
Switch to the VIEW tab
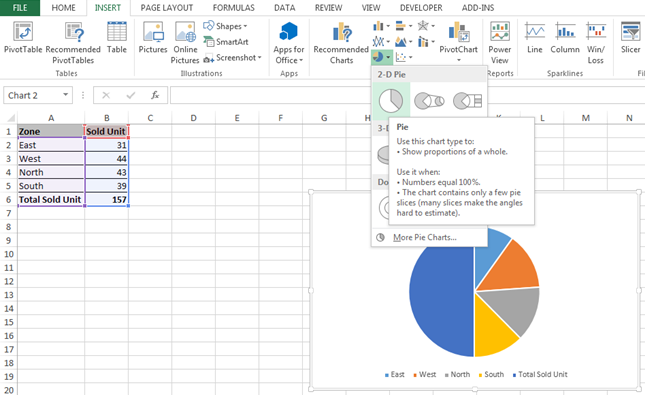[371, 8]
